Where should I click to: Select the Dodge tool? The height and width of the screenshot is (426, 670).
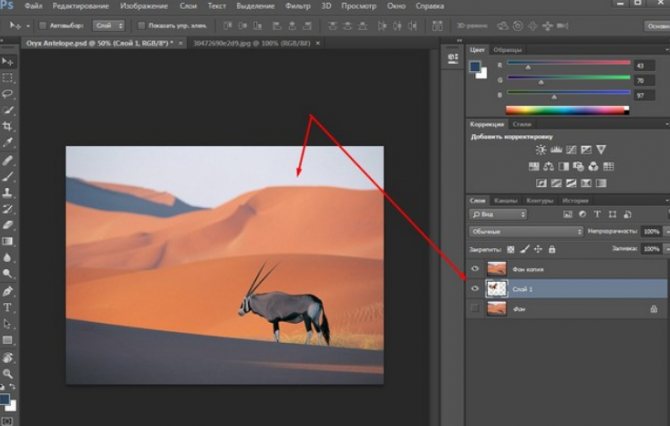(x=7, y=273)
